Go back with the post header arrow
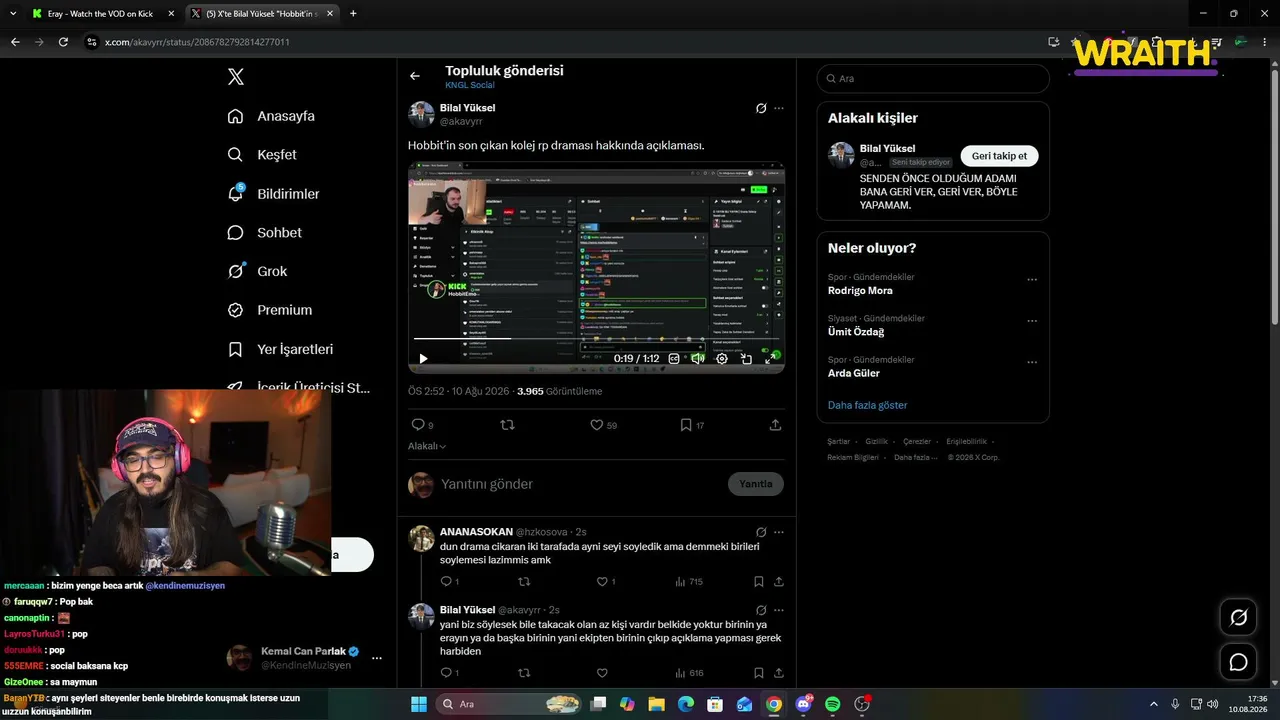 click(x=415, y=76)
